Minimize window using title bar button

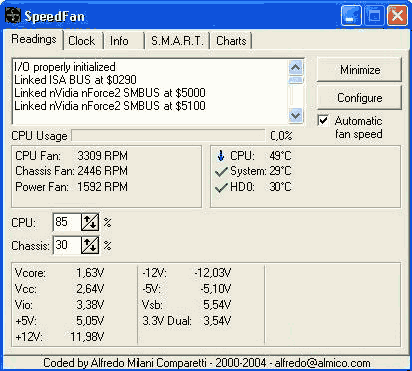click(351, 16)
